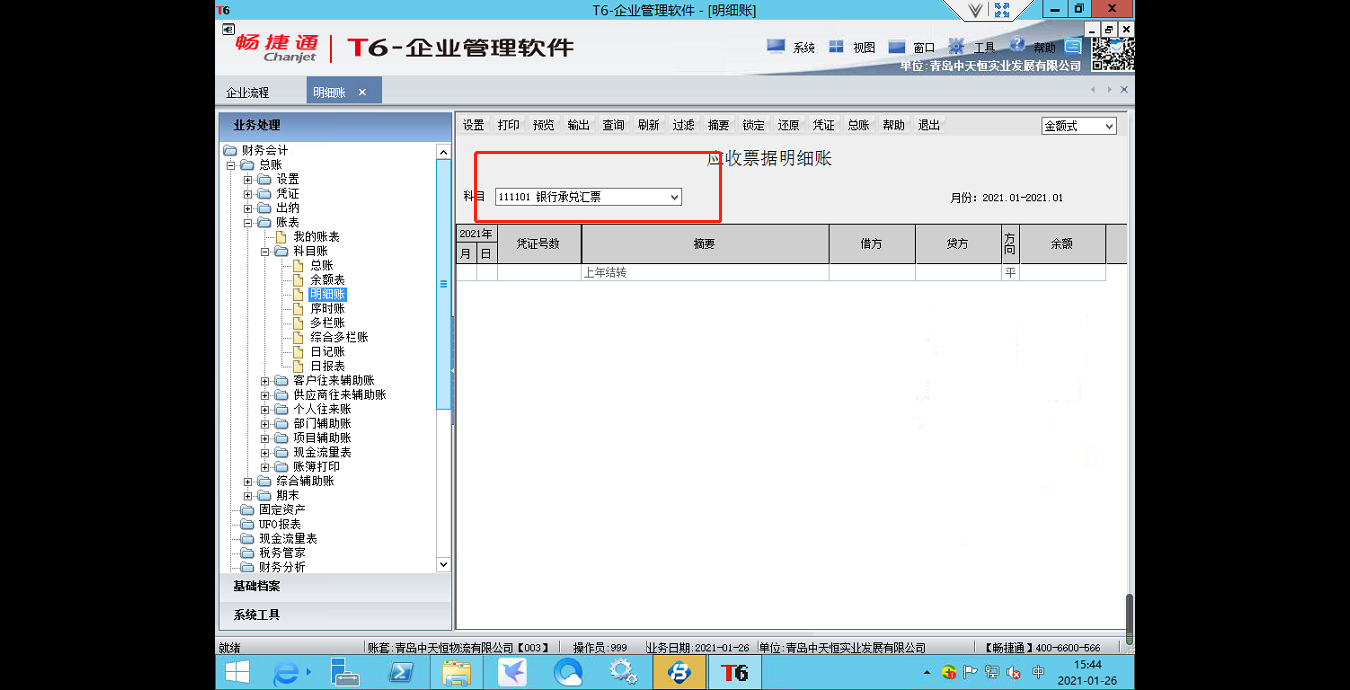
Task: Open the orange B app on taskbar
Action: tap(679, 673)
